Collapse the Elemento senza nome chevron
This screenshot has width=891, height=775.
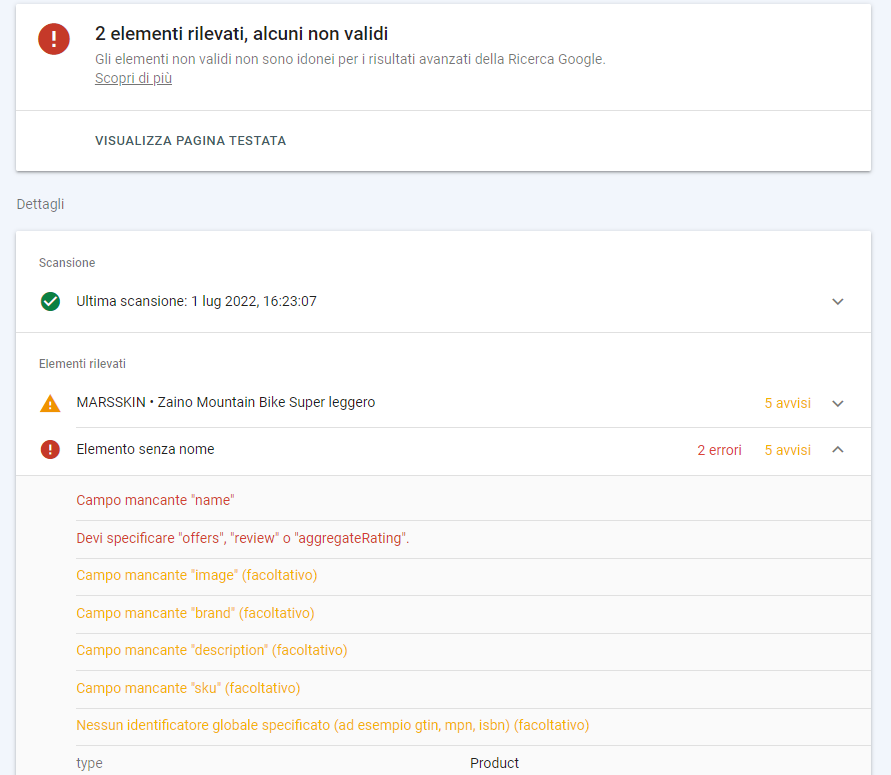pos(838,449)
